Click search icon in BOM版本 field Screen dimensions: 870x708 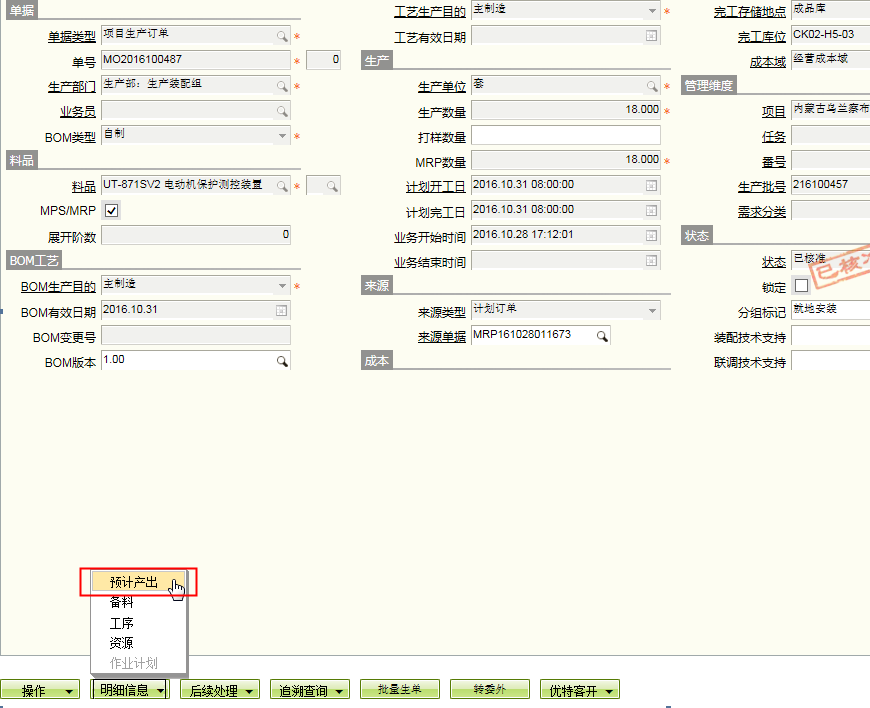click(x=282, y=361)
